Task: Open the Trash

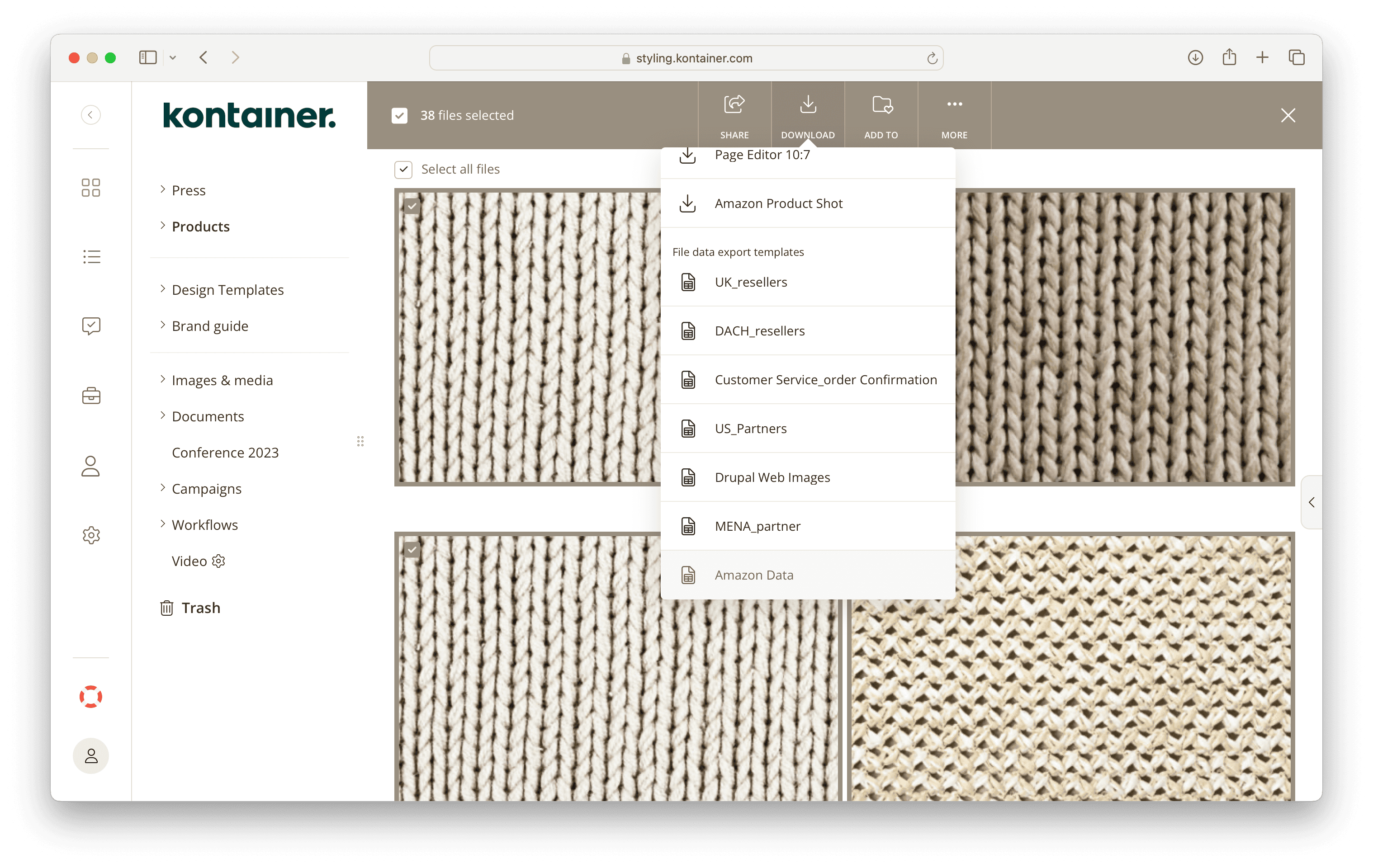Action: [200, 608]
